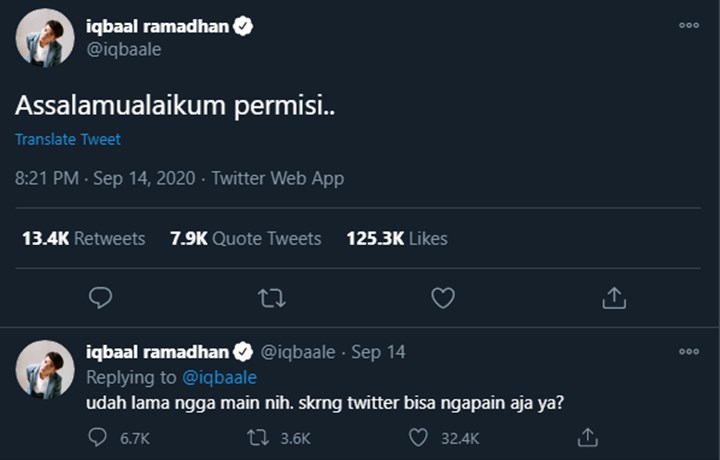
Task: Click Translate Tweet link
Action: [68, 140]
